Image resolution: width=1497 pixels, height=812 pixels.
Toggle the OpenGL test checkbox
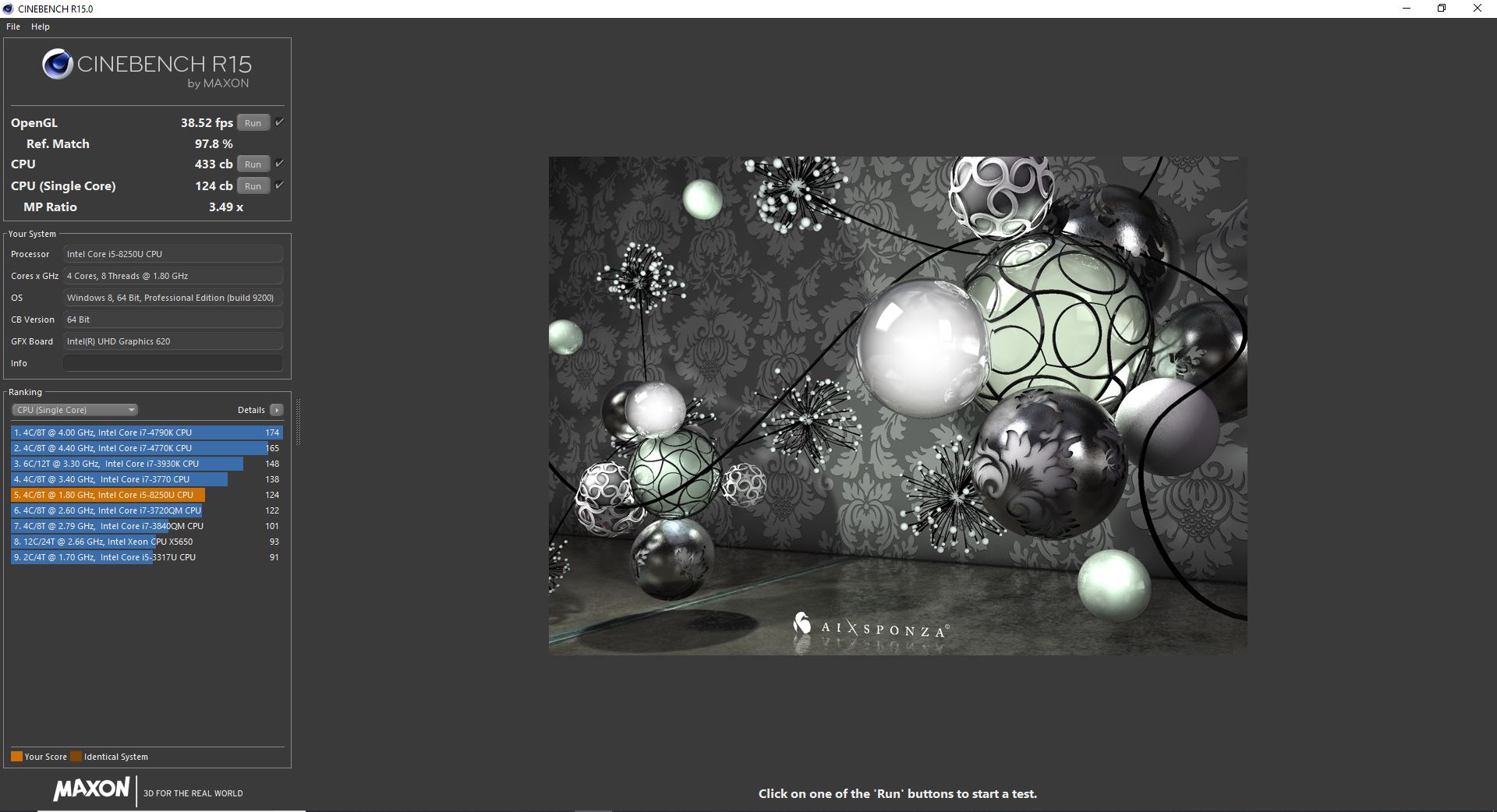click(x=279, y=122)
